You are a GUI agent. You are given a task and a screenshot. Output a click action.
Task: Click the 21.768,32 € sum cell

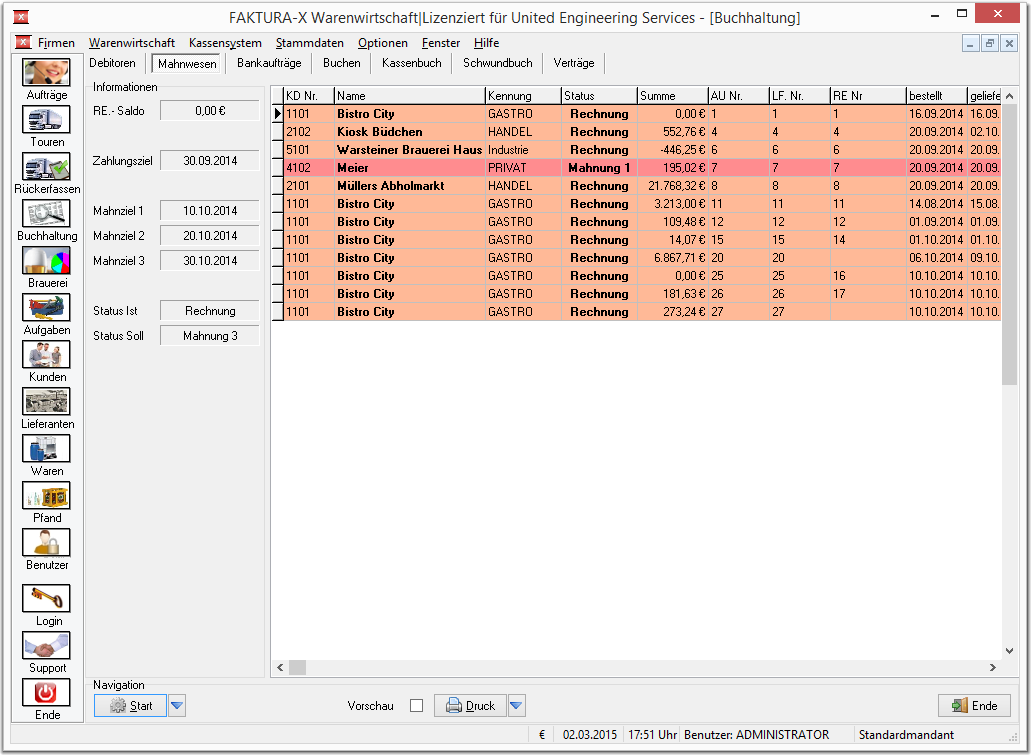(x=673, y=186)
